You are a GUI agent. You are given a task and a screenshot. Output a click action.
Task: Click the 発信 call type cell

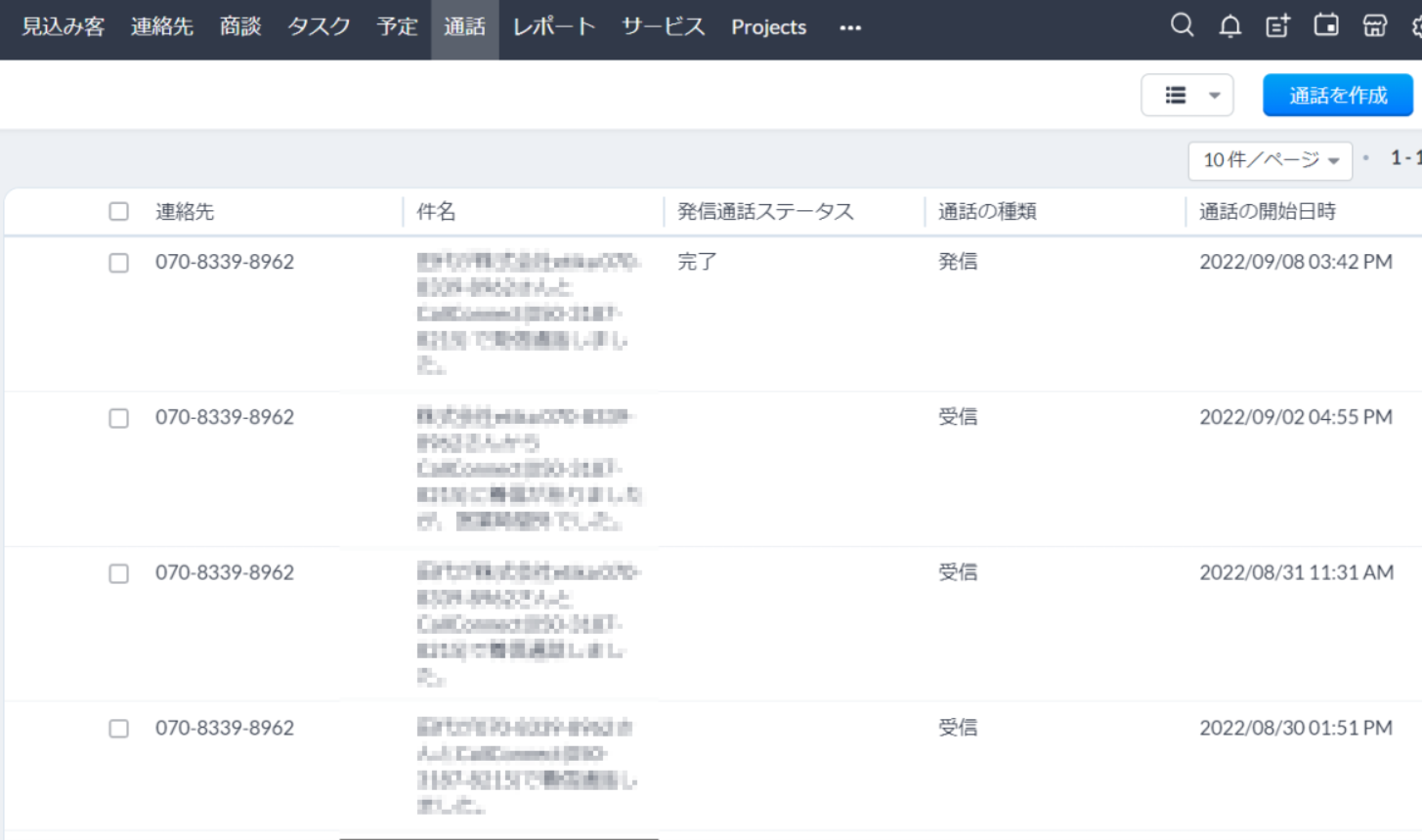click(x=958, y=261)
